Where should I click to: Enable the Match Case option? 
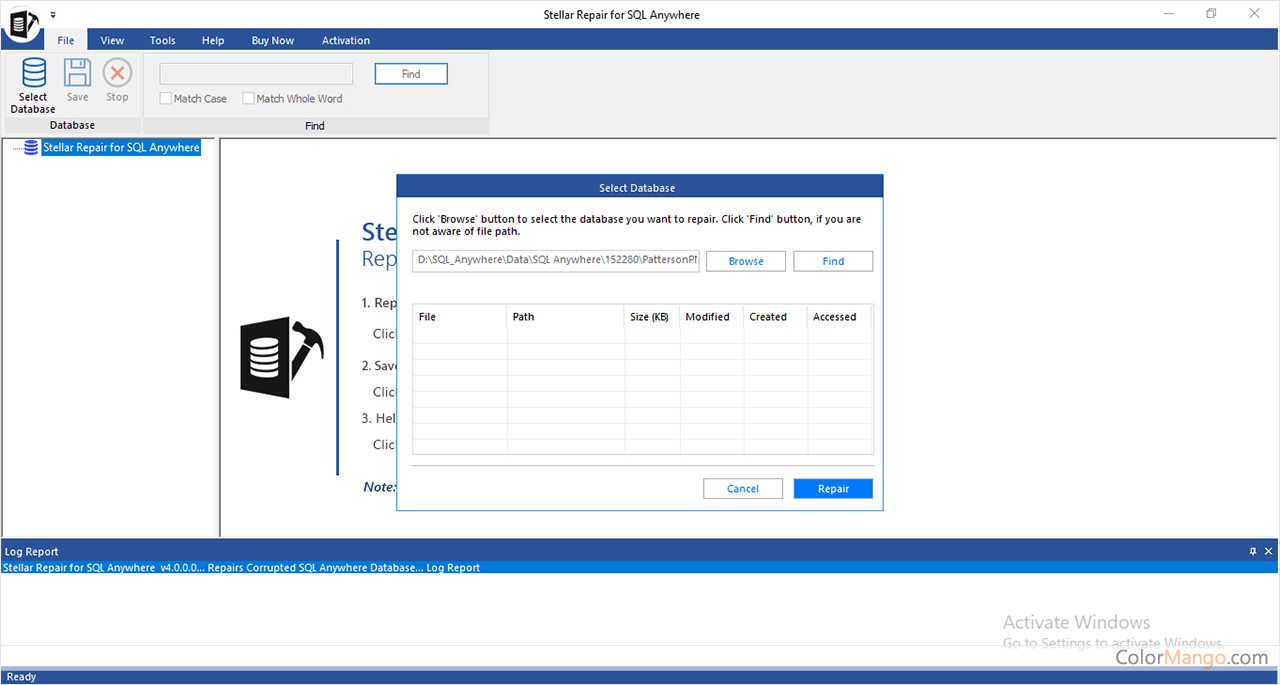[x=165, y=98]
